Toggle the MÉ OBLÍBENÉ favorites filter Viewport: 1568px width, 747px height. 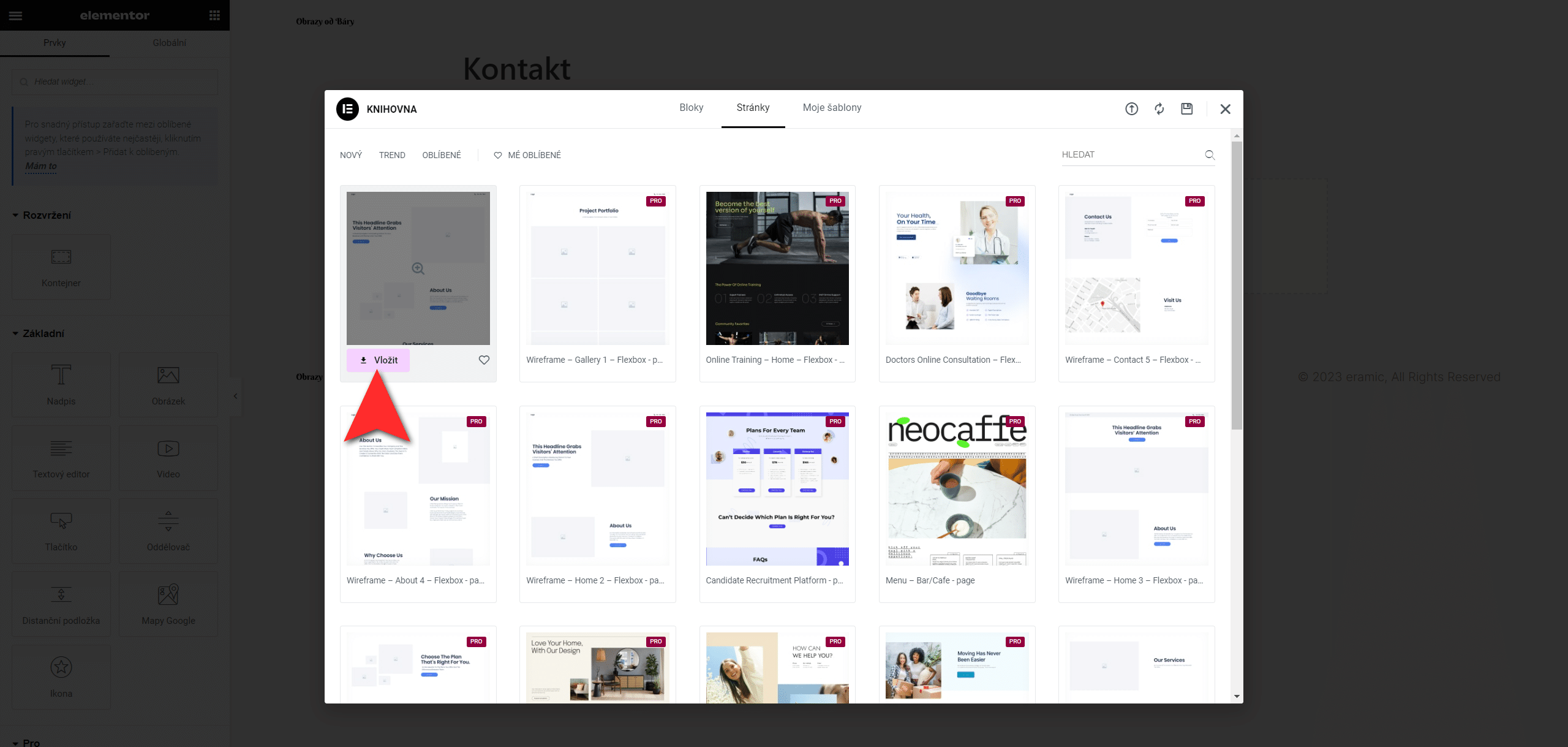click(527, 155)
